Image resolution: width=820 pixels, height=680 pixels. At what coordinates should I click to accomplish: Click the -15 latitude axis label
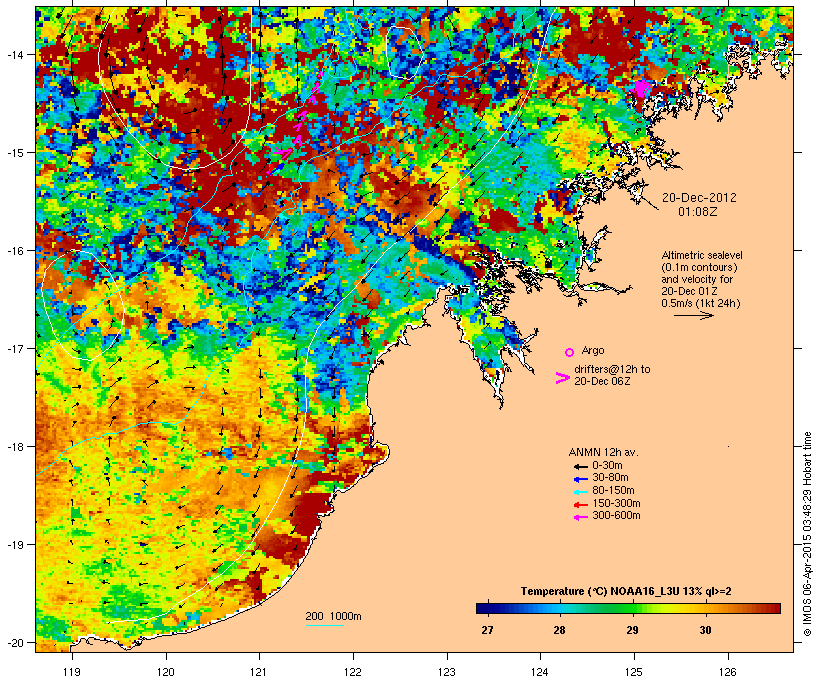click(14, 153)
